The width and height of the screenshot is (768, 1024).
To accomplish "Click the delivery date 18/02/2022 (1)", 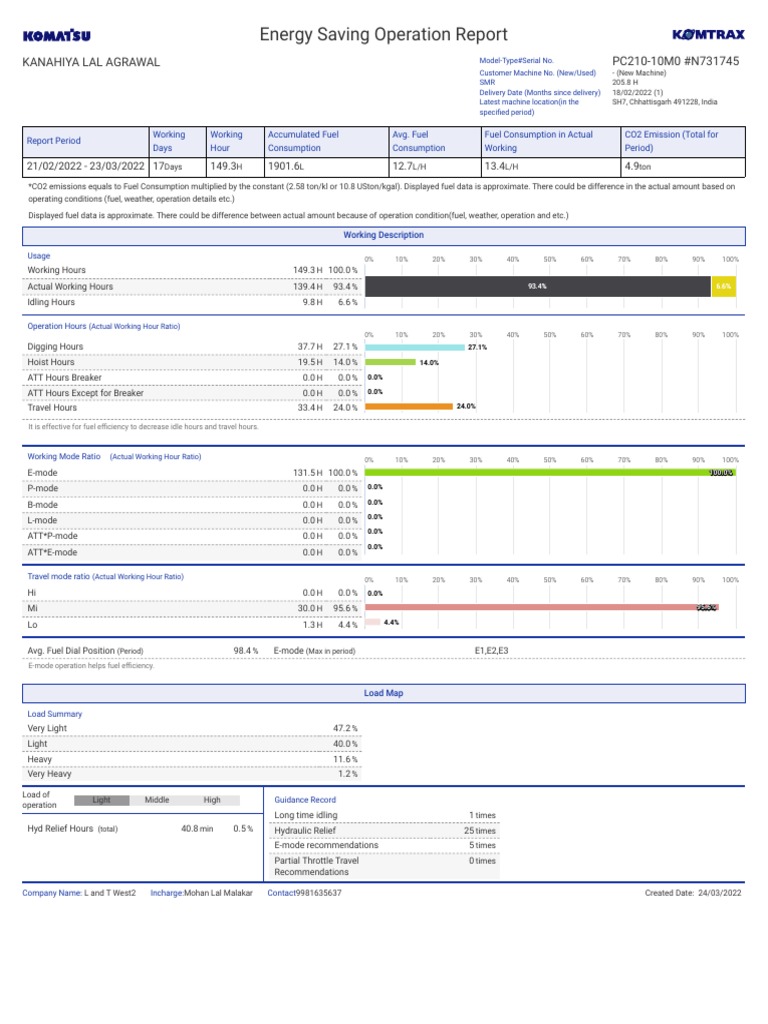I will tap(637, 92).
